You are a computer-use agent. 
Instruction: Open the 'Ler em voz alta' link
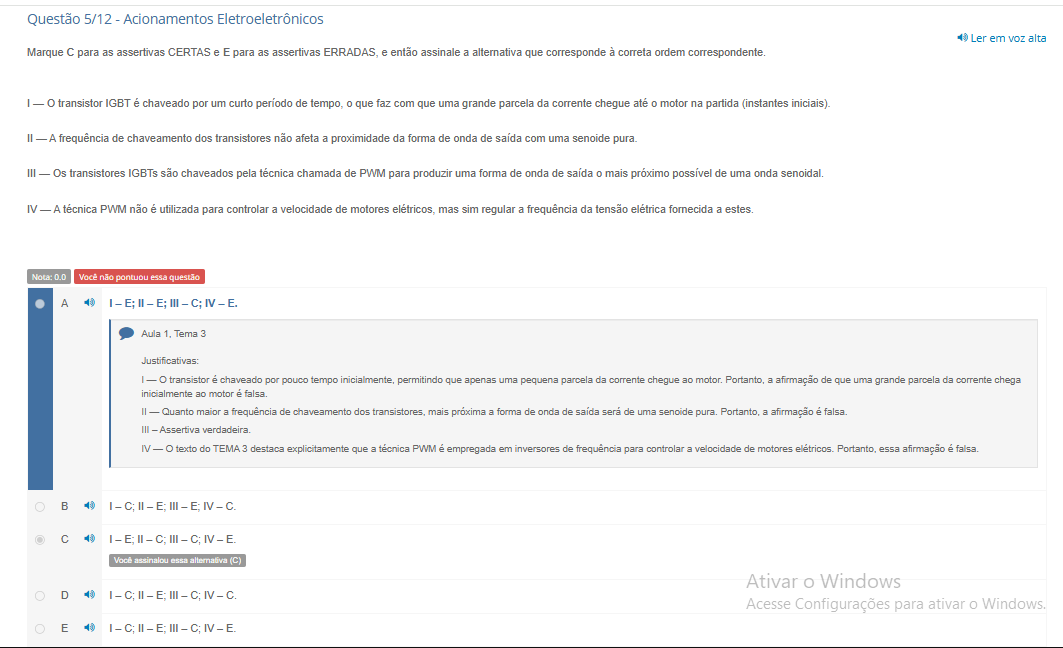tap(1008, 39)
